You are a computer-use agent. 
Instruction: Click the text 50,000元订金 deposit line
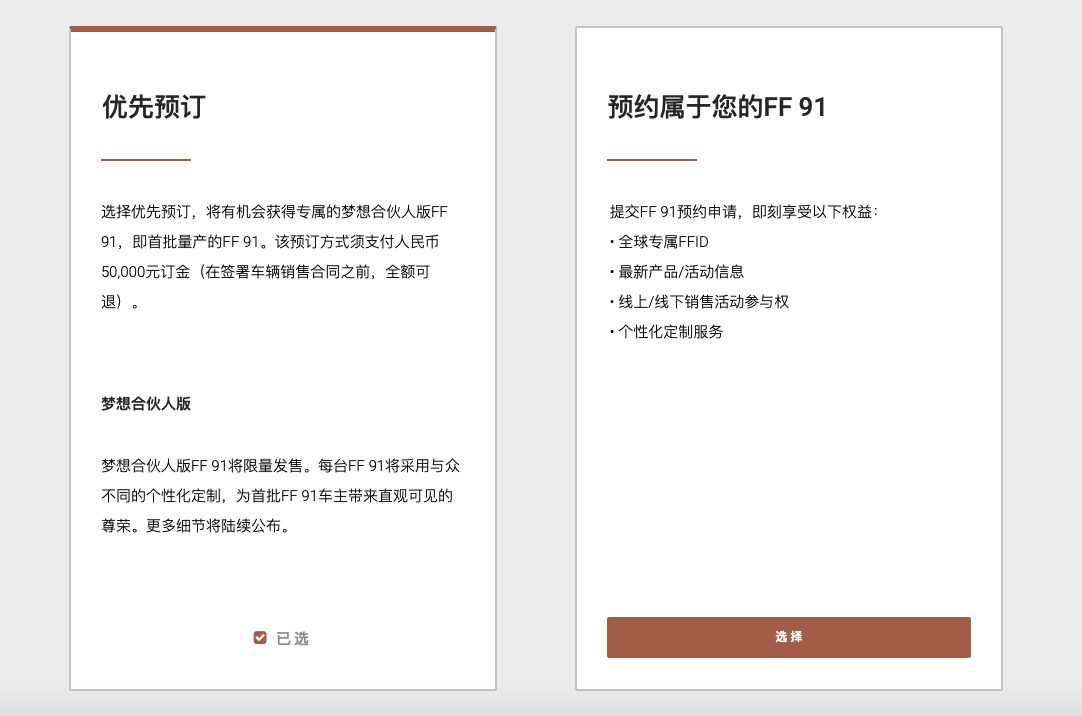[266, 272]
